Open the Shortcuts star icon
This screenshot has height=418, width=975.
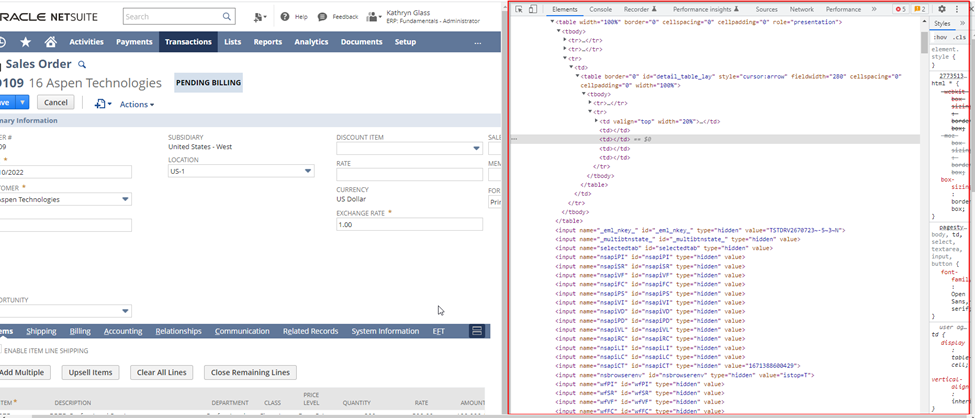point(25,42)
